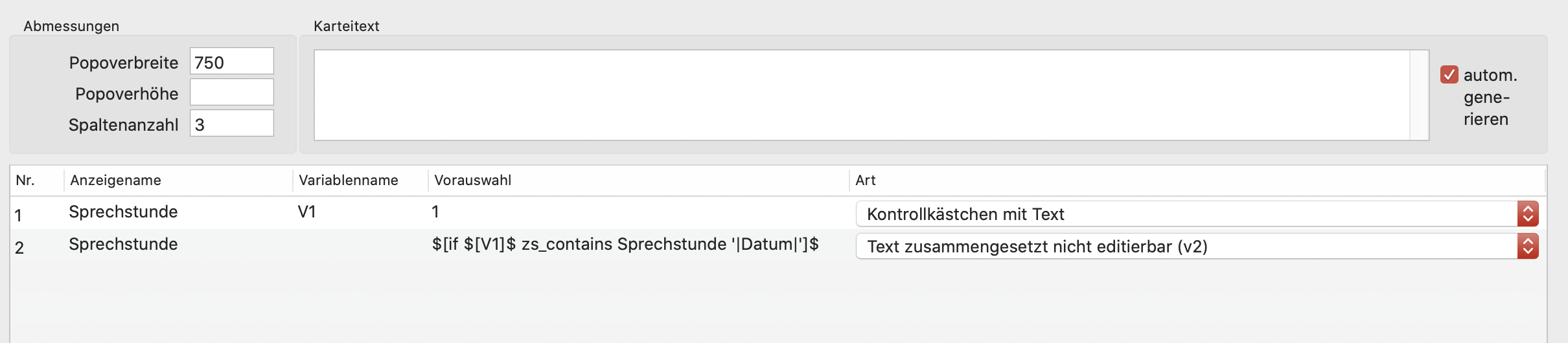Select the second Sprechstunde row name

coord(123,245)
